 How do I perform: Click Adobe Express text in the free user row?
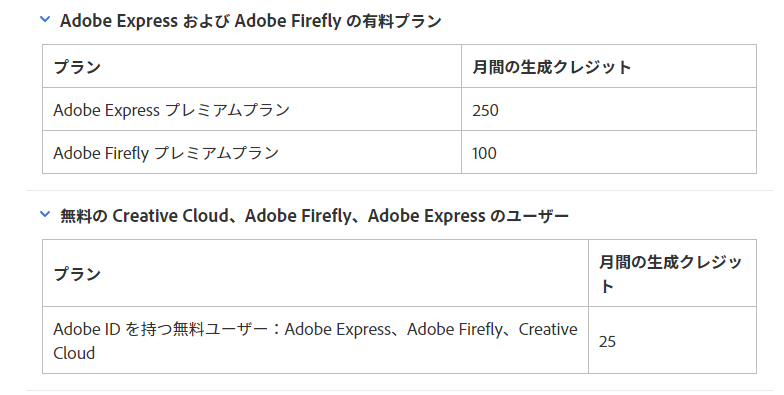point(338,330)
